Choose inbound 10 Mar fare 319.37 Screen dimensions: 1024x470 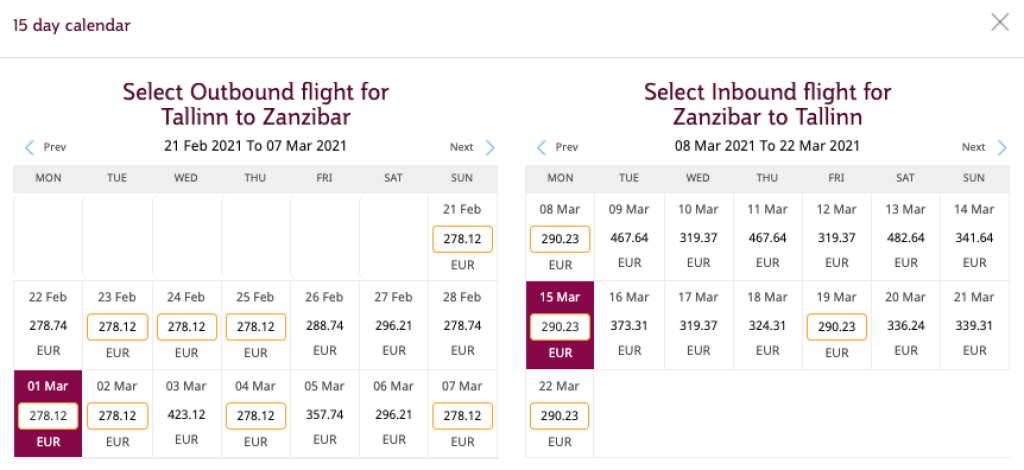[698, 238]
